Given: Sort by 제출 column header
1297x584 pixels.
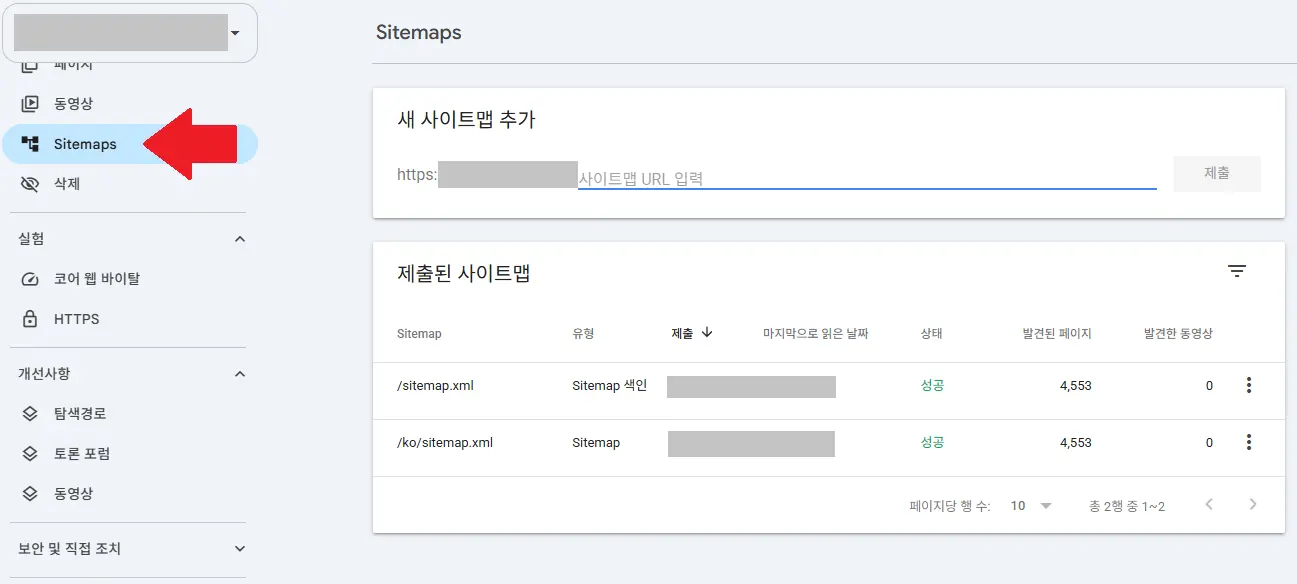Looking at the screenshot, I should tap(692, 333).
